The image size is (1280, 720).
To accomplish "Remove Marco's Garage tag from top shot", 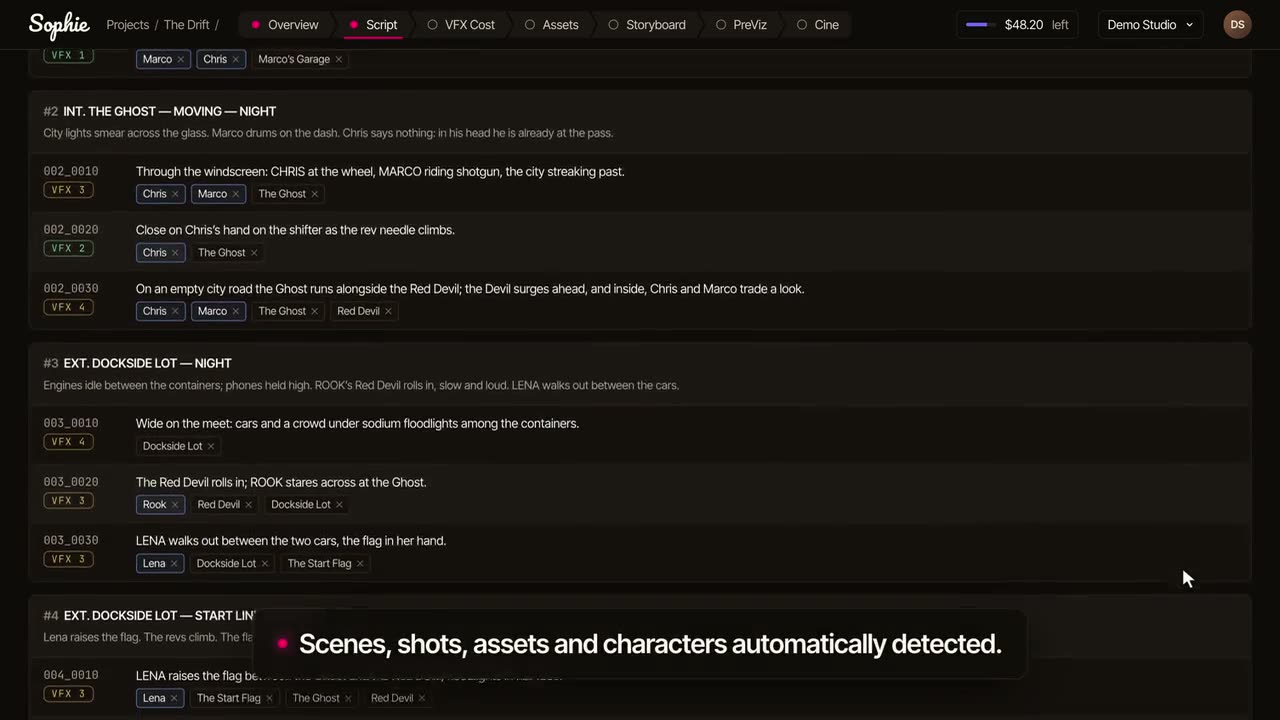I will [339, 59].
